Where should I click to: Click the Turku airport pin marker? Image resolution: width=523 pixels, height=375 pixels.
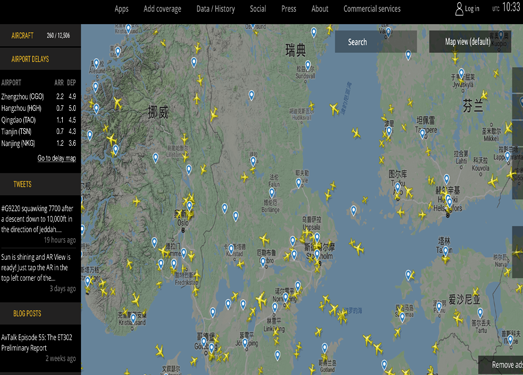point(397,188)
